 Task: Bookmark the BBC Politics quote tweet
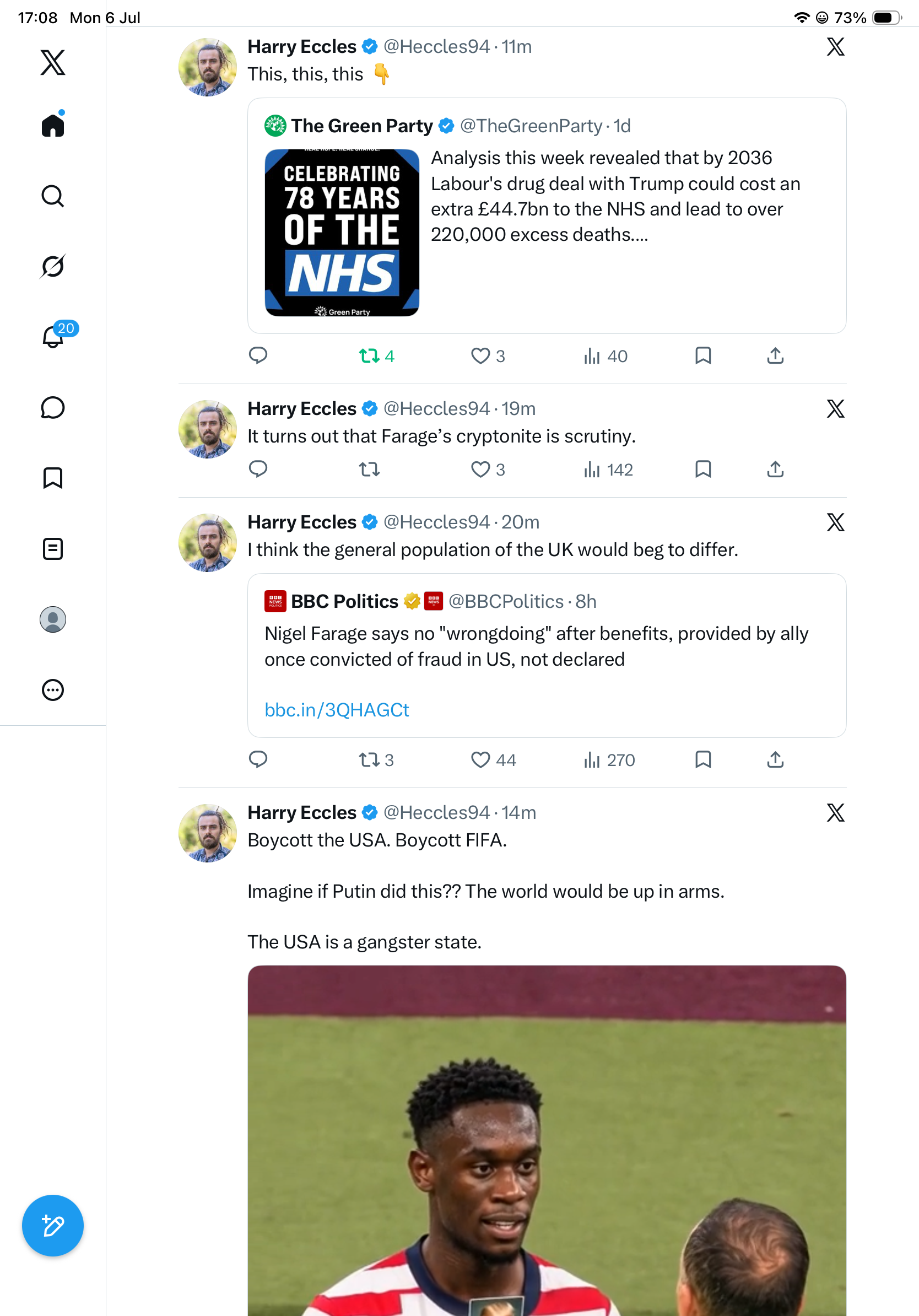coord(703,759)
